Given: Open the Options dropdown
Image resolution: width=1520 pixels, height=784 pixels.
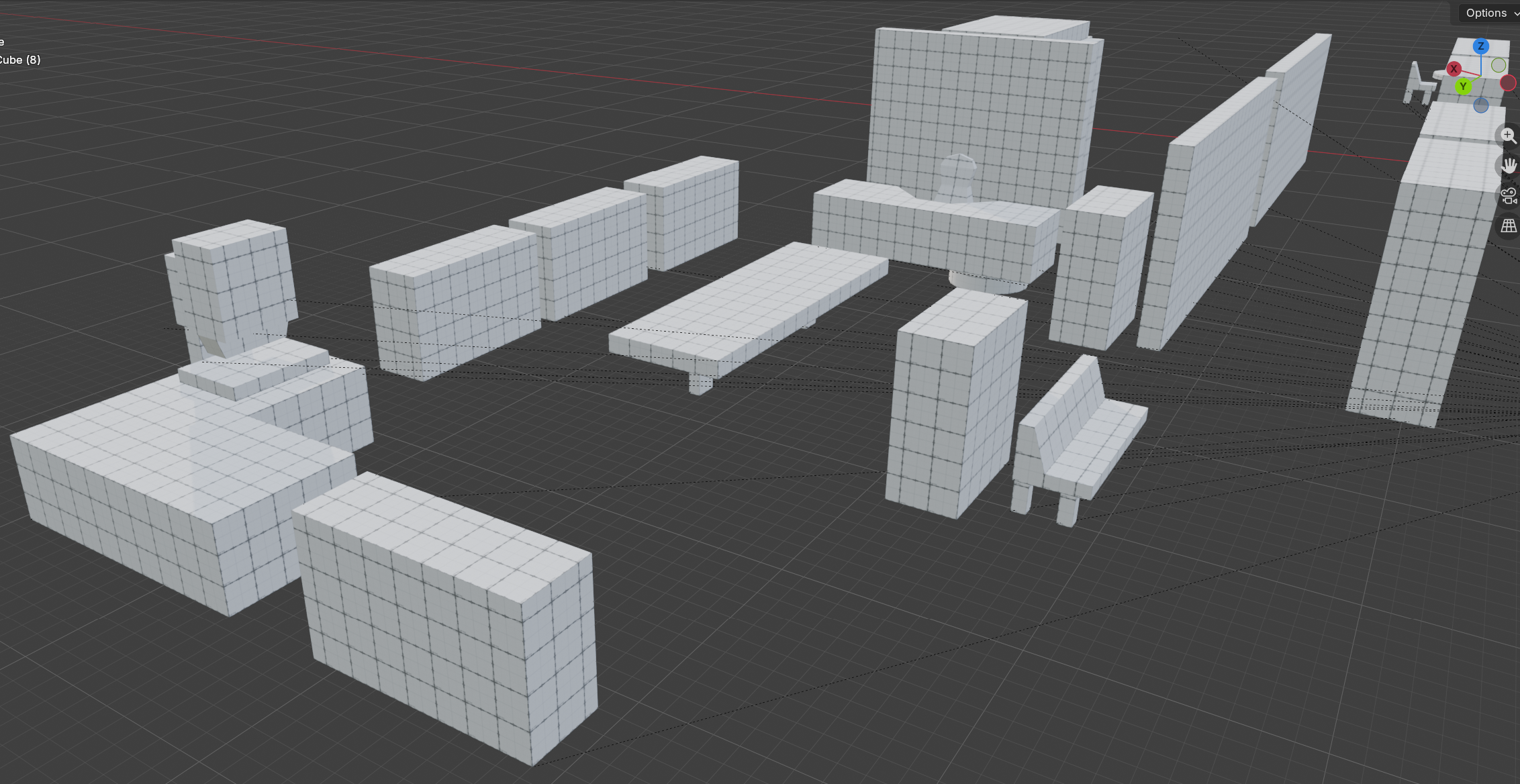Looking at the screenshot, I should pyautogui.click(x=1490, y=13).
